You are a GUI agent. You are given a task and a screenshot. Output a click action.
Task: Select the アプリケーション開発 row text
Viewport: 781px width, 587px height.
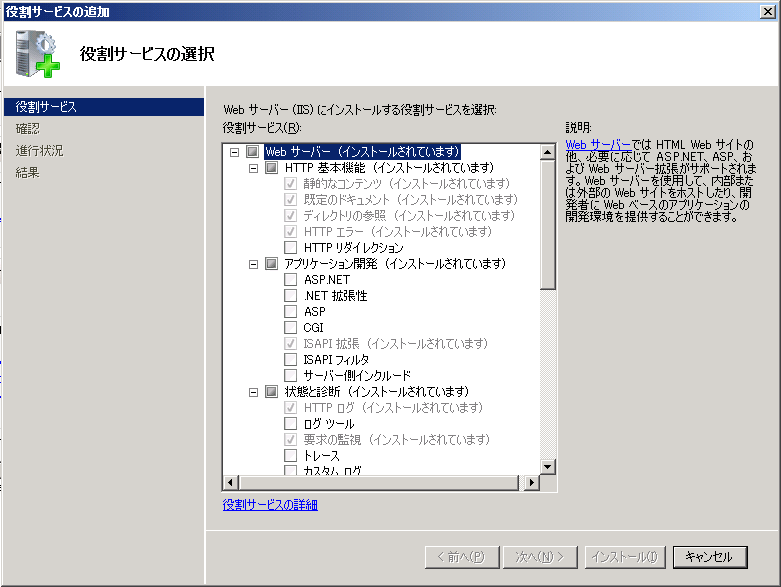(394, 263)
